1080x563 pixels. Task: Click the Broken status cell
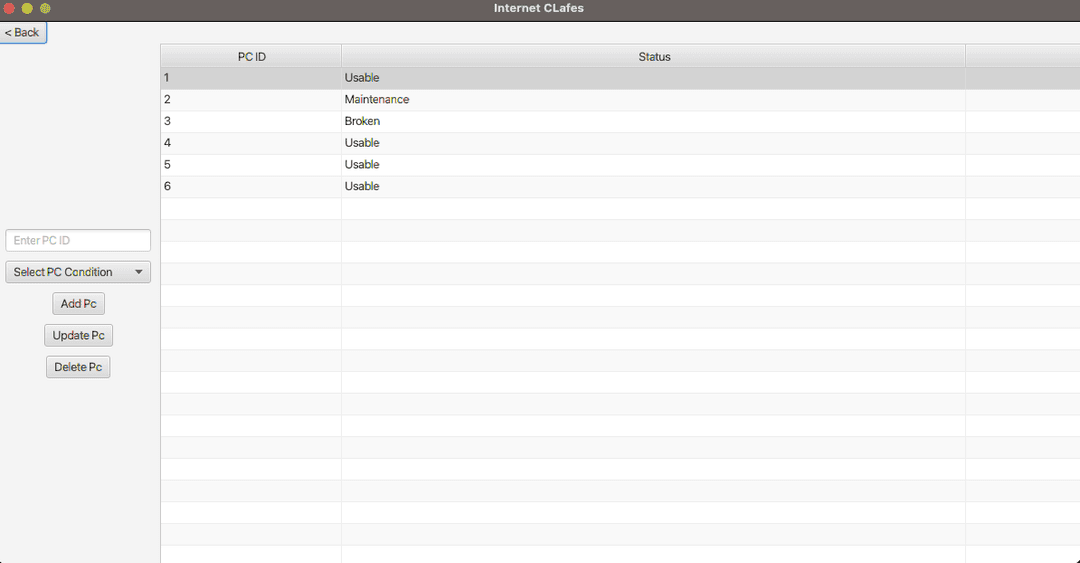coord(362,121)
